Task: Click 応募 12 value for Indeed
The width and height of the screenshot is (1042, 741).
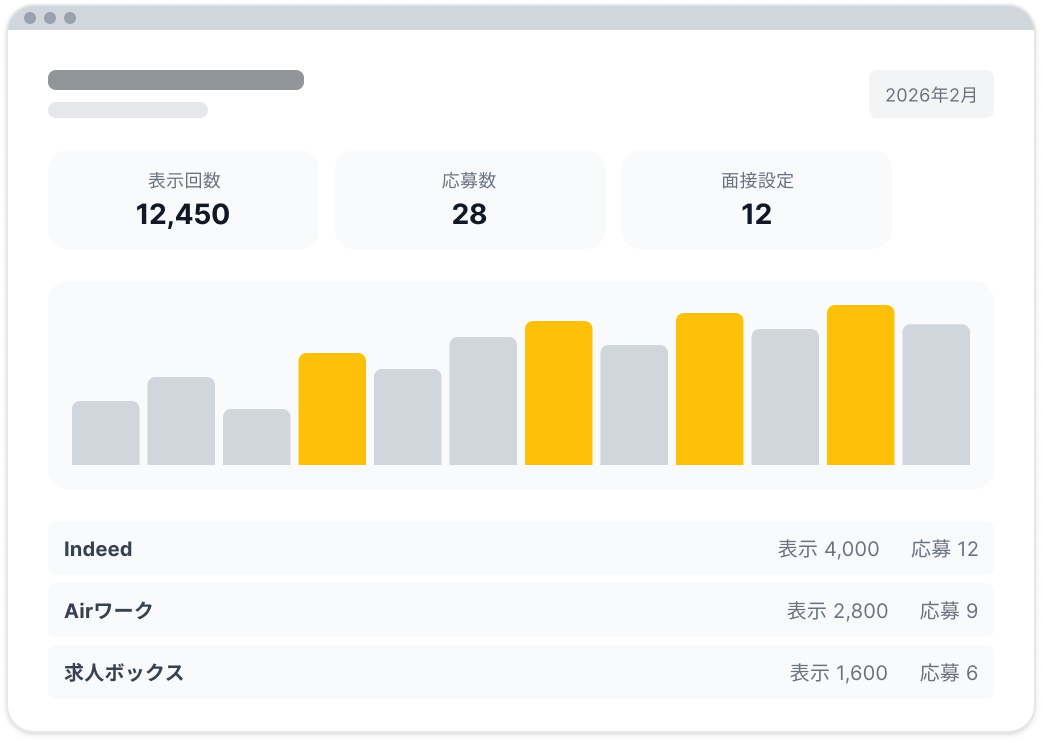Action: [944, 549]
